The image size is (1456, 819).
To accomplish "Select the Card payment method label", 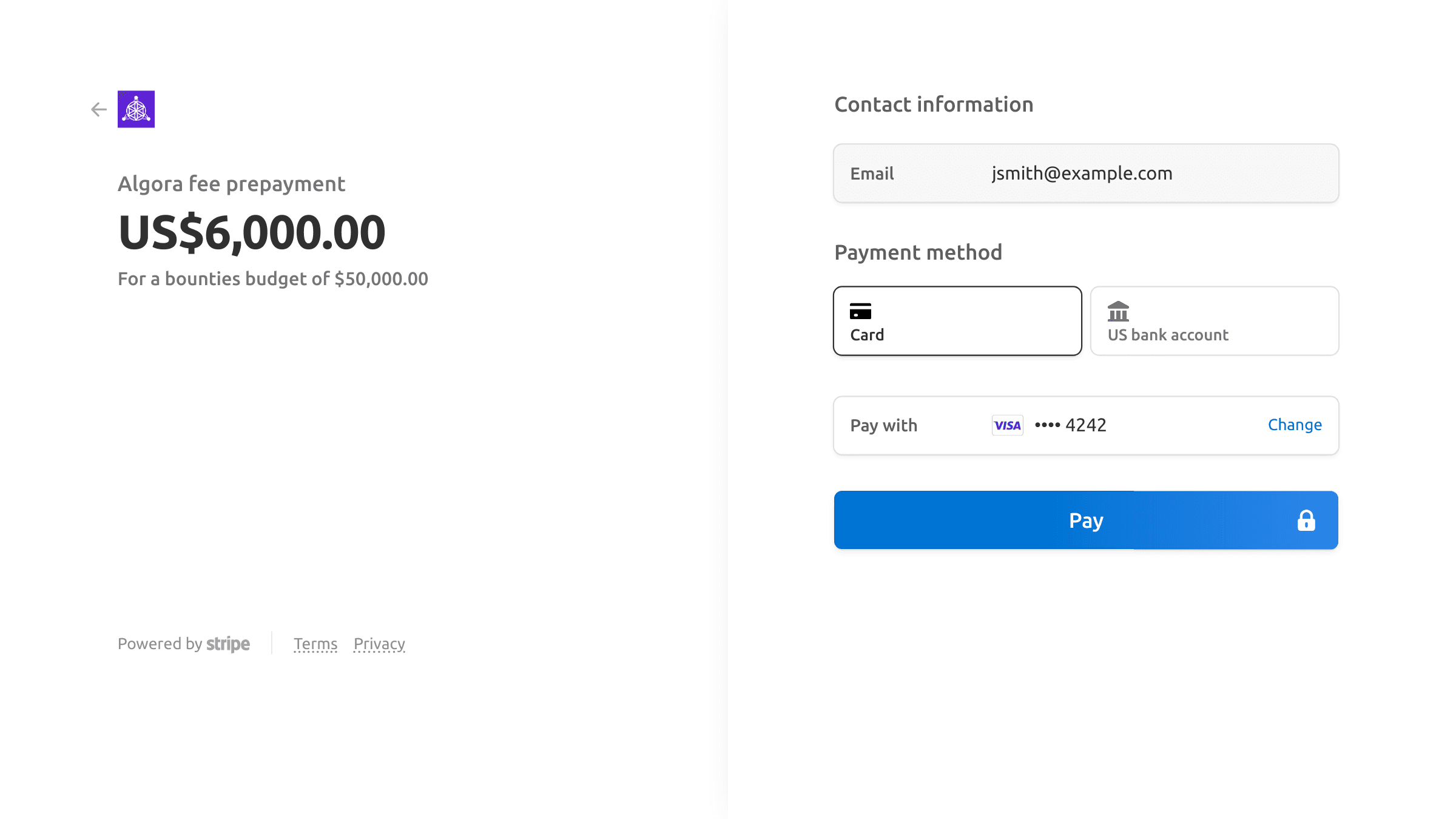I will tap(867, 335).
